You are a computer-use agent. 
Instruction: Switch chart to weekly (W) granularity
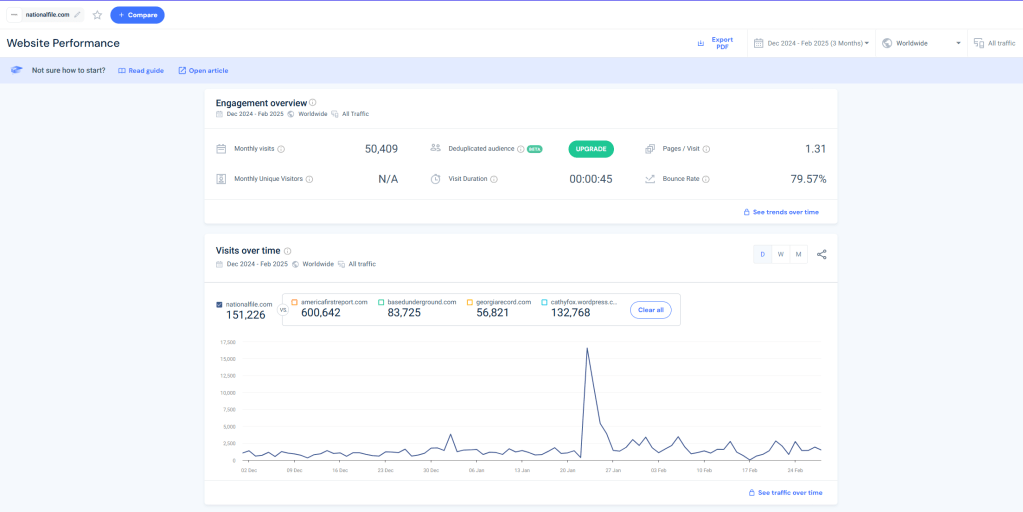coord(781,254)
